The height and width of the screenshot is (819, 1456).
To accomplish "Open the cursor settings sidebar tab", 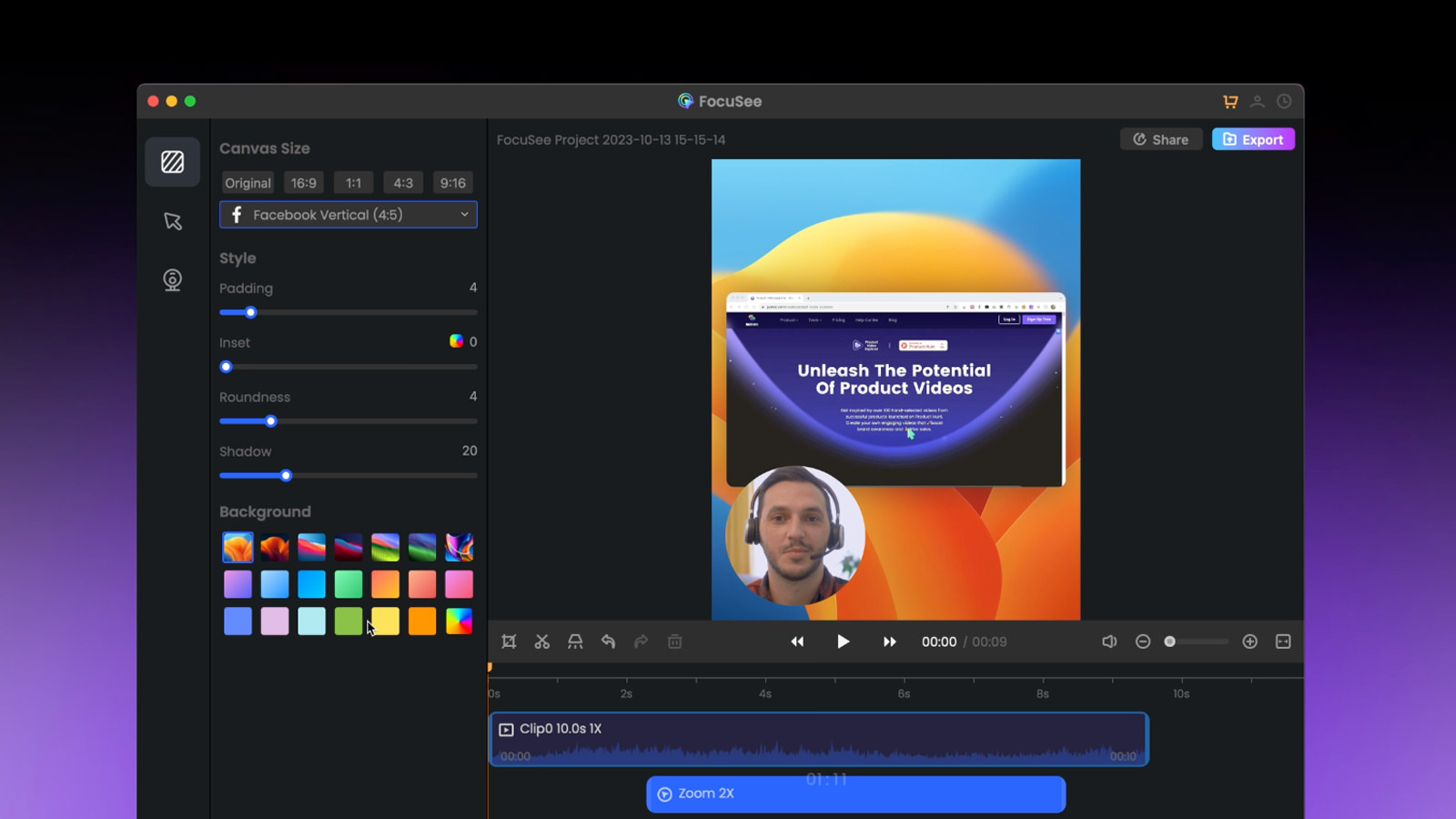I will (x=172, y=221).
